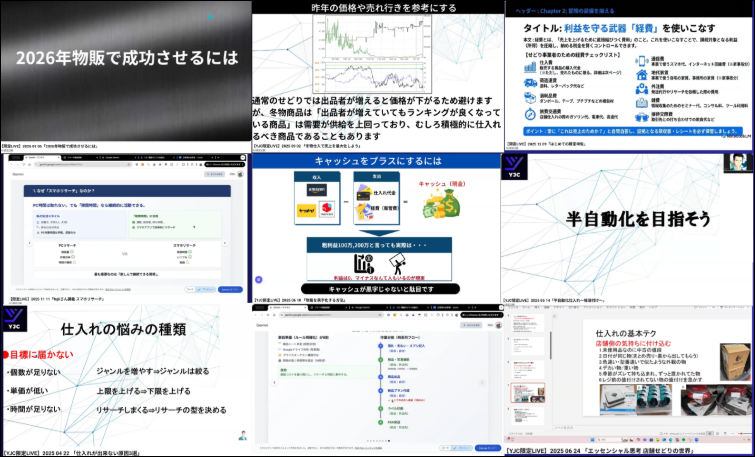Open the thumbnail with last year's price charts
The height and width of the screenshot is (457, 755).
click(378, 71)
